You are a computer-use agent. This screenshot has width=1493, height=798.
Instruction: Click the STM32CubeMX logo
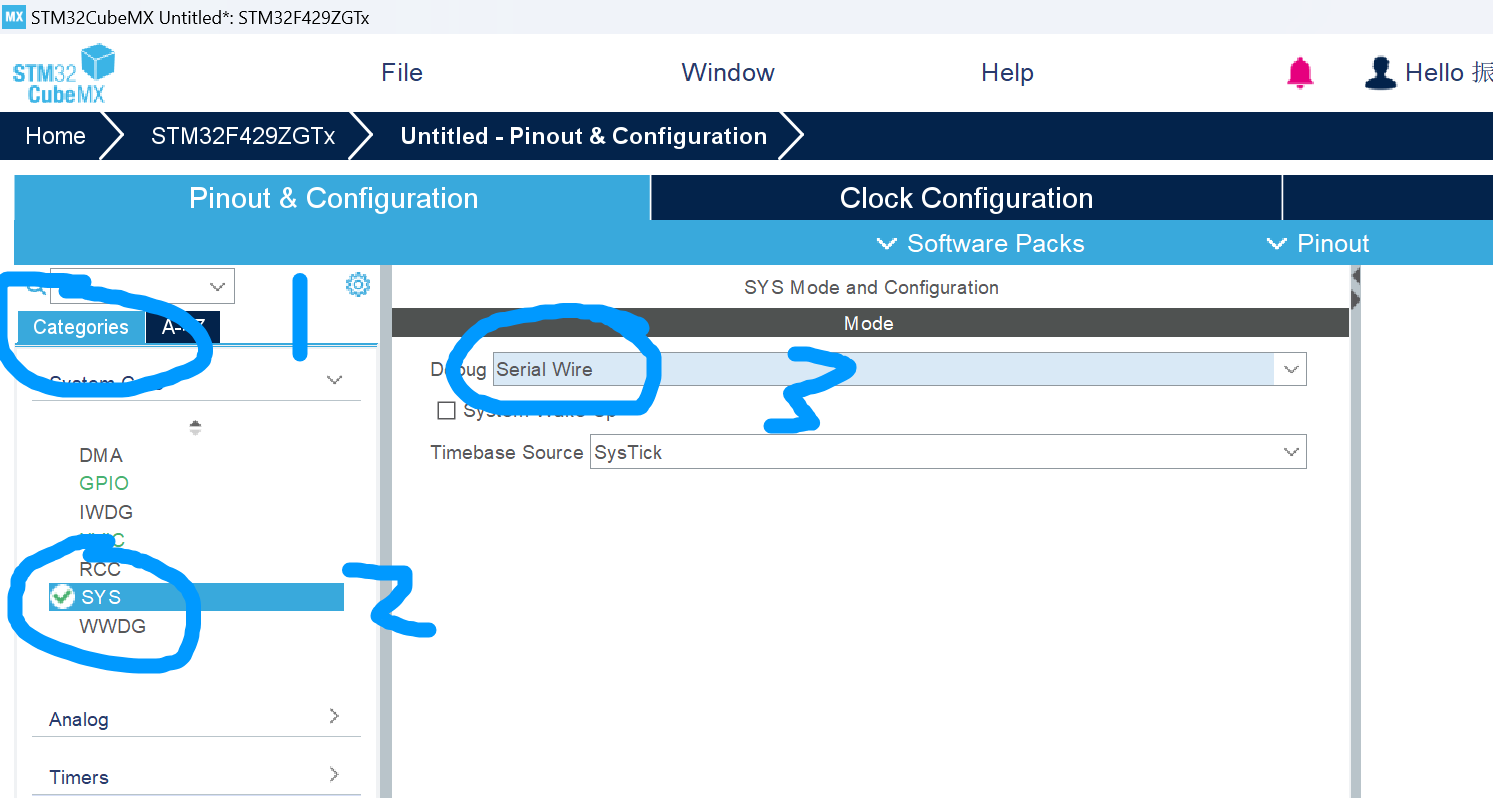point(64,73)
